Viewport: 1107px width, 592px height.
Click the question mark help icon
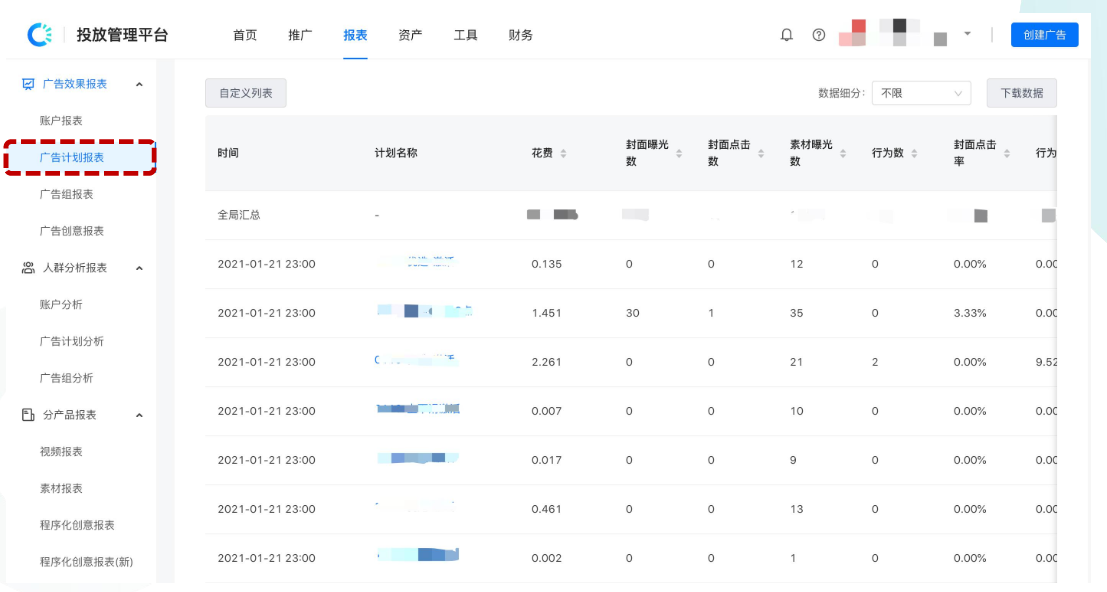click(818, 33)
